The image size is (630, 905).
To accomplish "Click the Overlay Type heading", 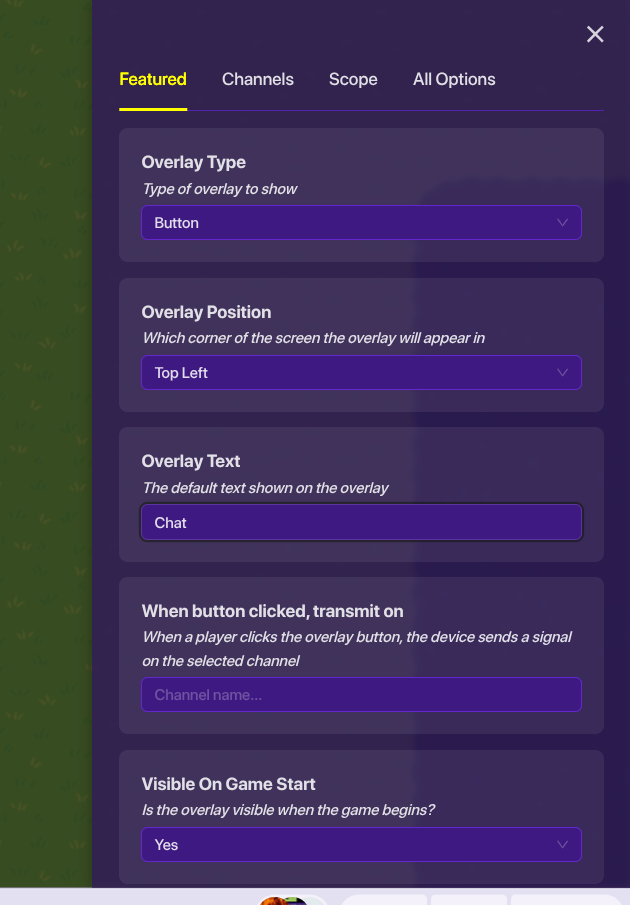I will (x=194, y=162).
